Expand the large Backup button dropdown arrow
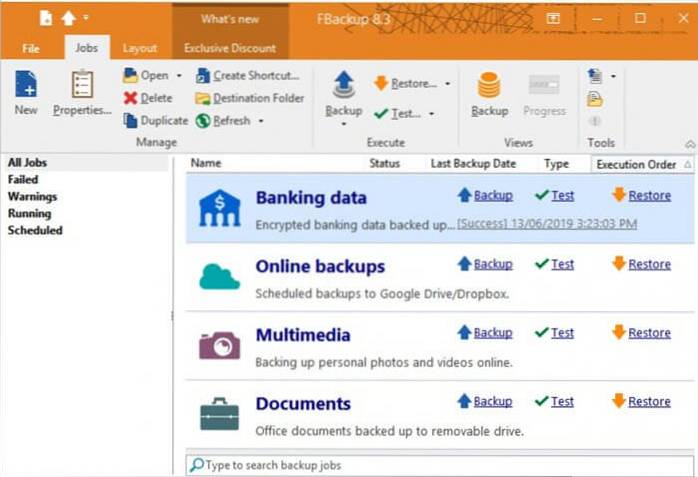The image size is (698, 477). click(x=344, y=124)
